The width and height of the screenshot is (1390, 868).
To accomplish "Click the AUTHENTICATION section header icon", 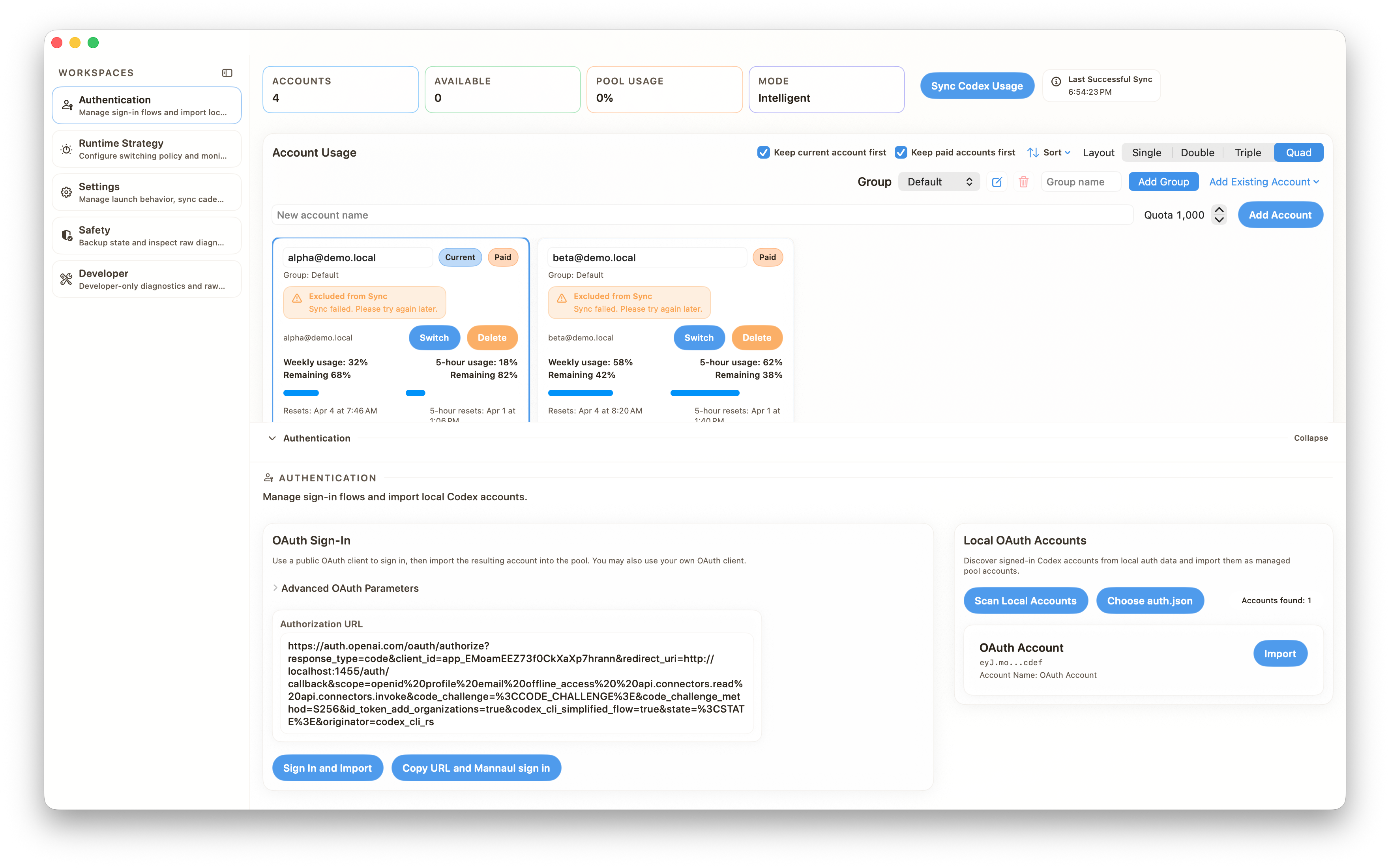I will tap(268, 478).
